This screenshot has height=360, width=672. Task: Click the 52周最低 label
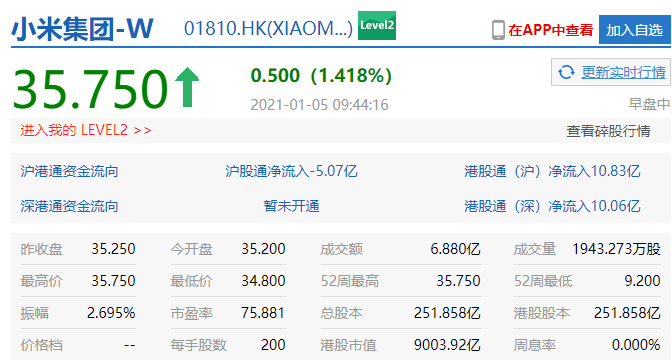coord(543,281)
